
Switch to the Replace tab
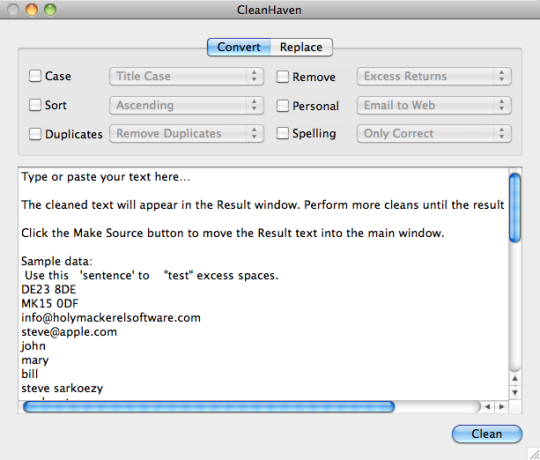pyautogui.click(x=301, y=47)
